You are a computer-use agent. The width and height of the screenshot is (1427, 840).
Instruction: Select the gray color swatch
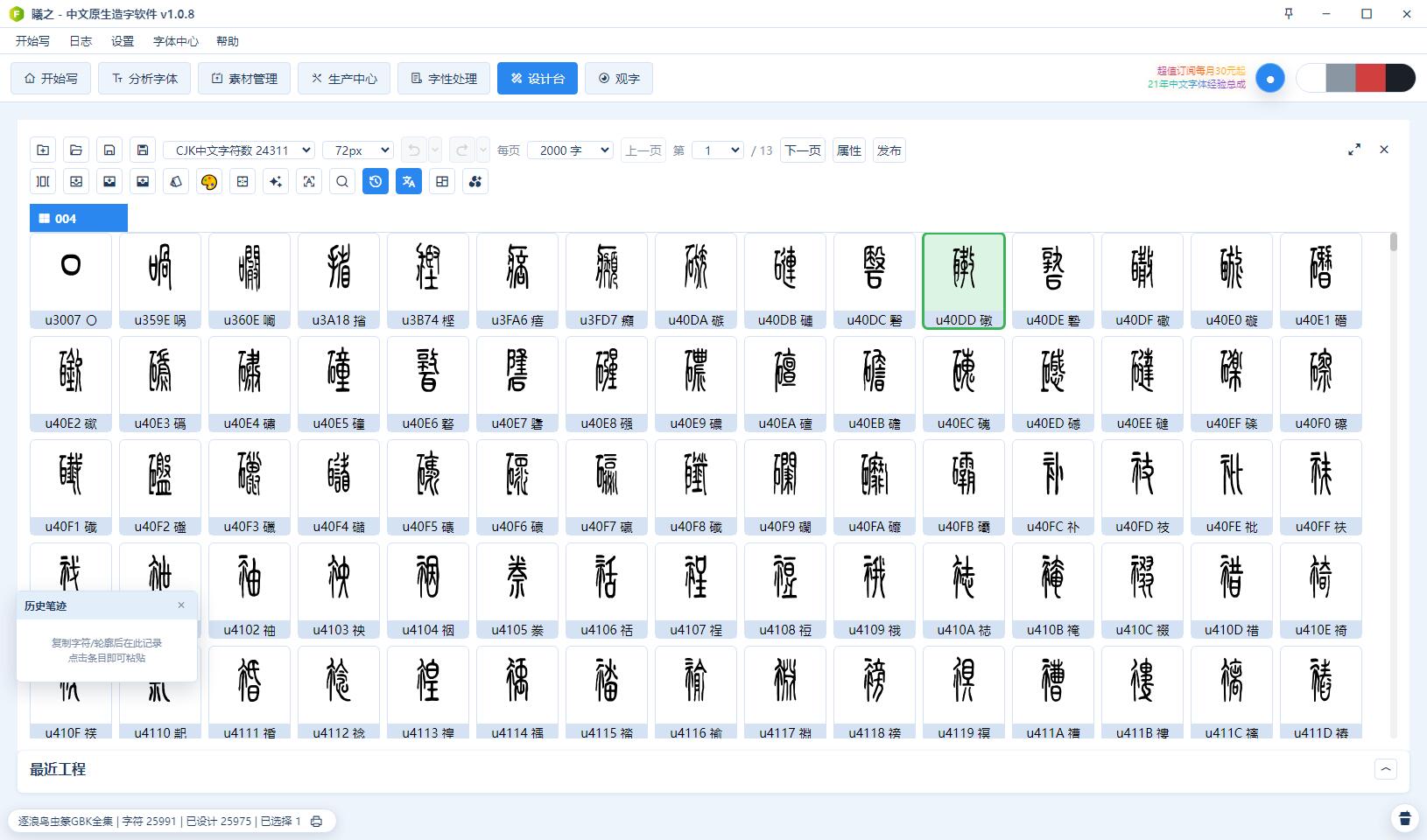pyautogui.click(x=1341, y=78)
